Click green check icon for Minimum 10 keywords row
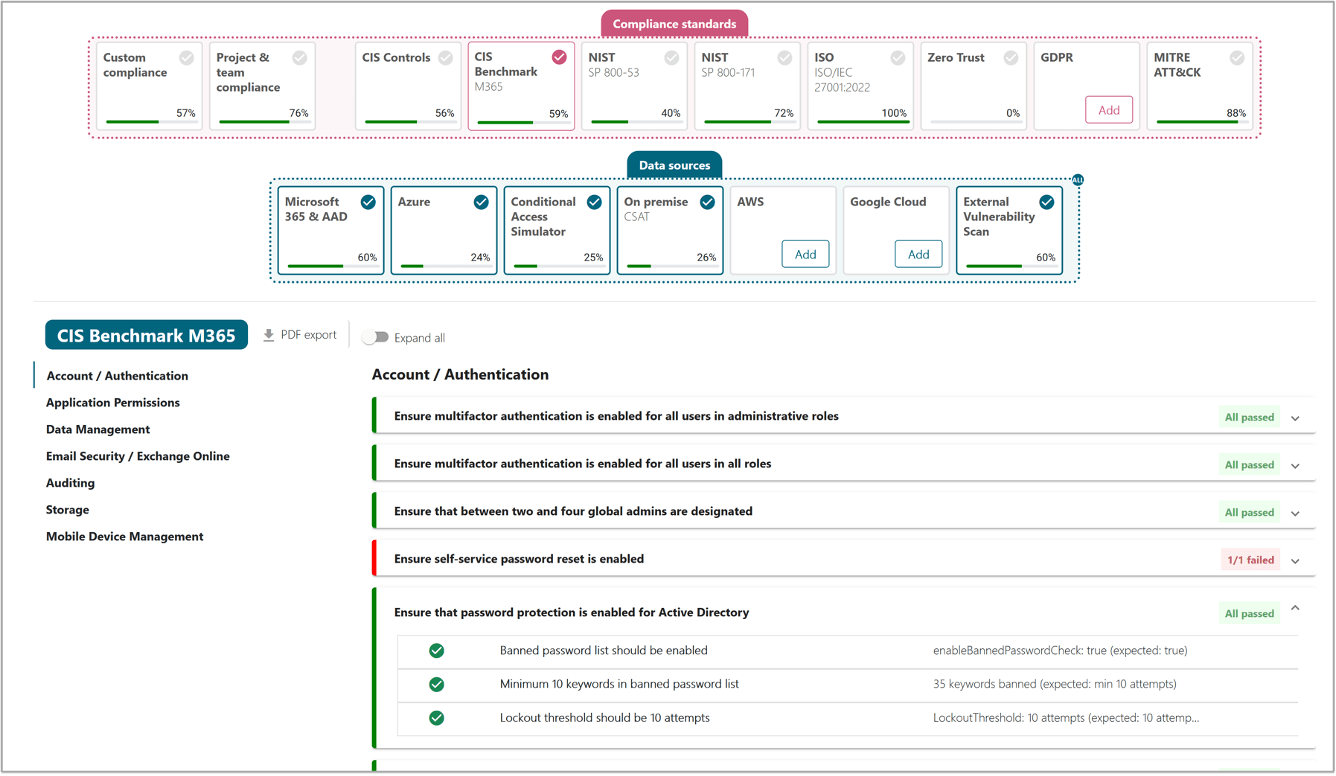The height and width of the screenshot is (776, 1336). pyautogui.click(x=437, y=685)
